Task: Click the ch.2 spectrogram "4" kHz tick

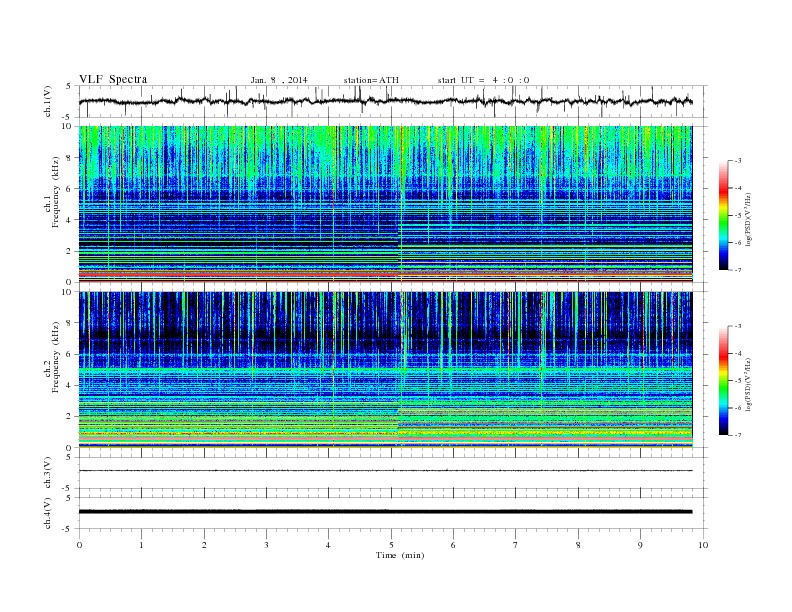Action: [70, 385]
